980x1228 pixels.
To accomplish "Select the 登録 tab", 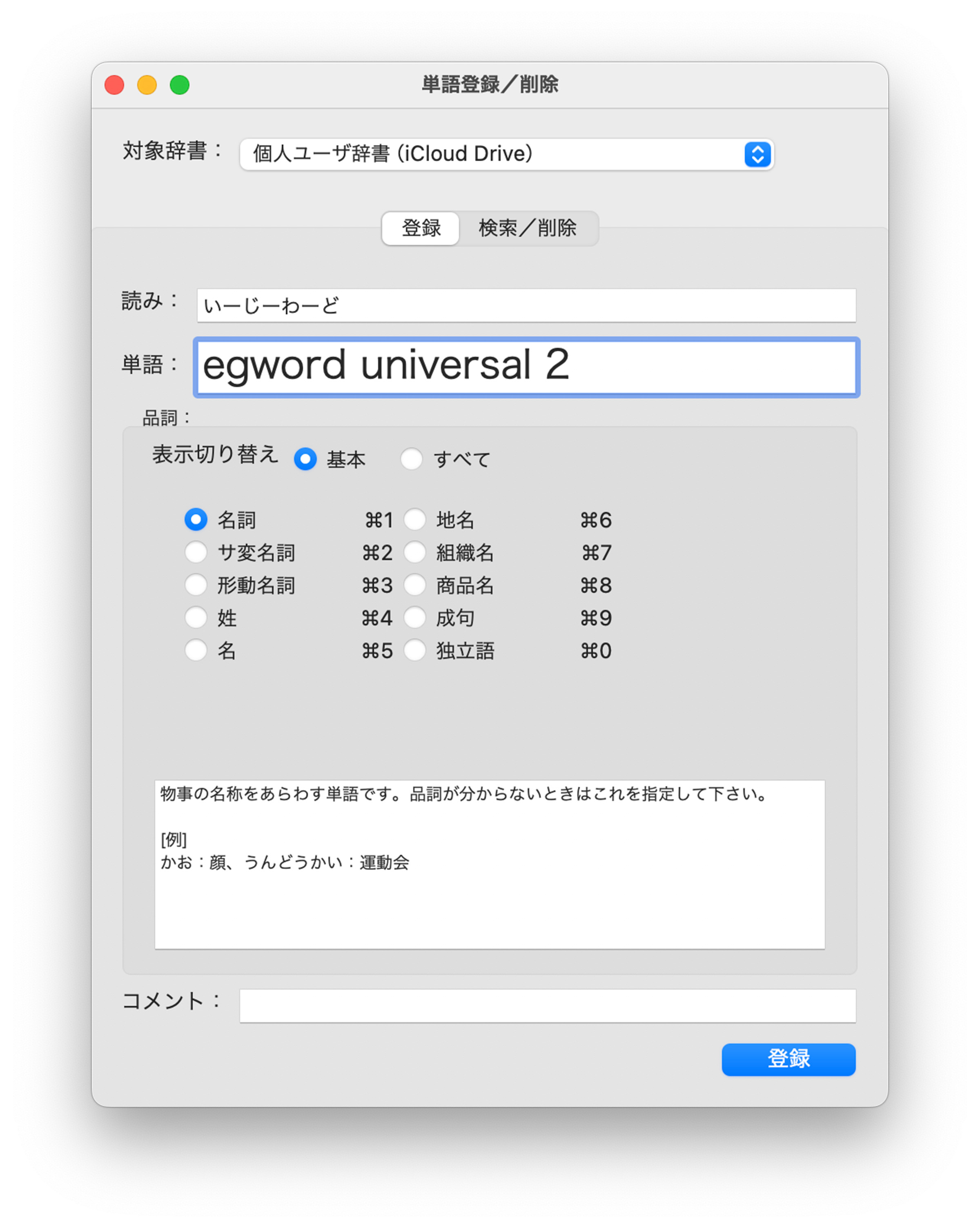I will coord(421,228).
